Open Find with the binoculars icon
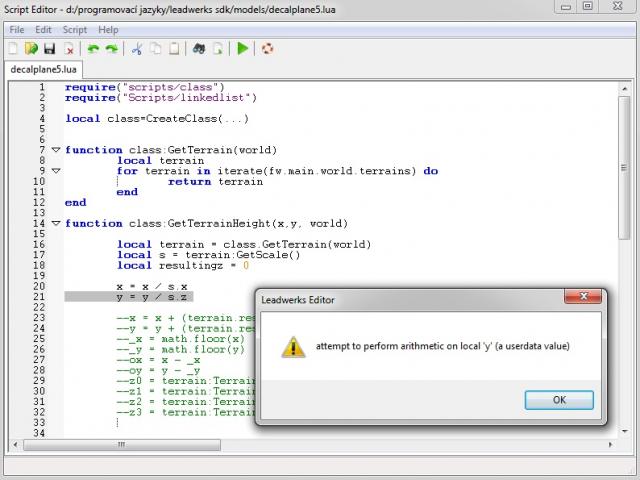640x480 pixels. 199,48
